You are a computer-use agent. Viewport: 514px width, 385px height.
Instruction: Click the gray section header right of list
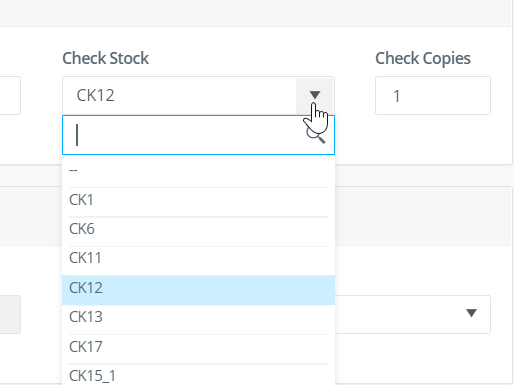pyautogui.click(x=423, y=216)
